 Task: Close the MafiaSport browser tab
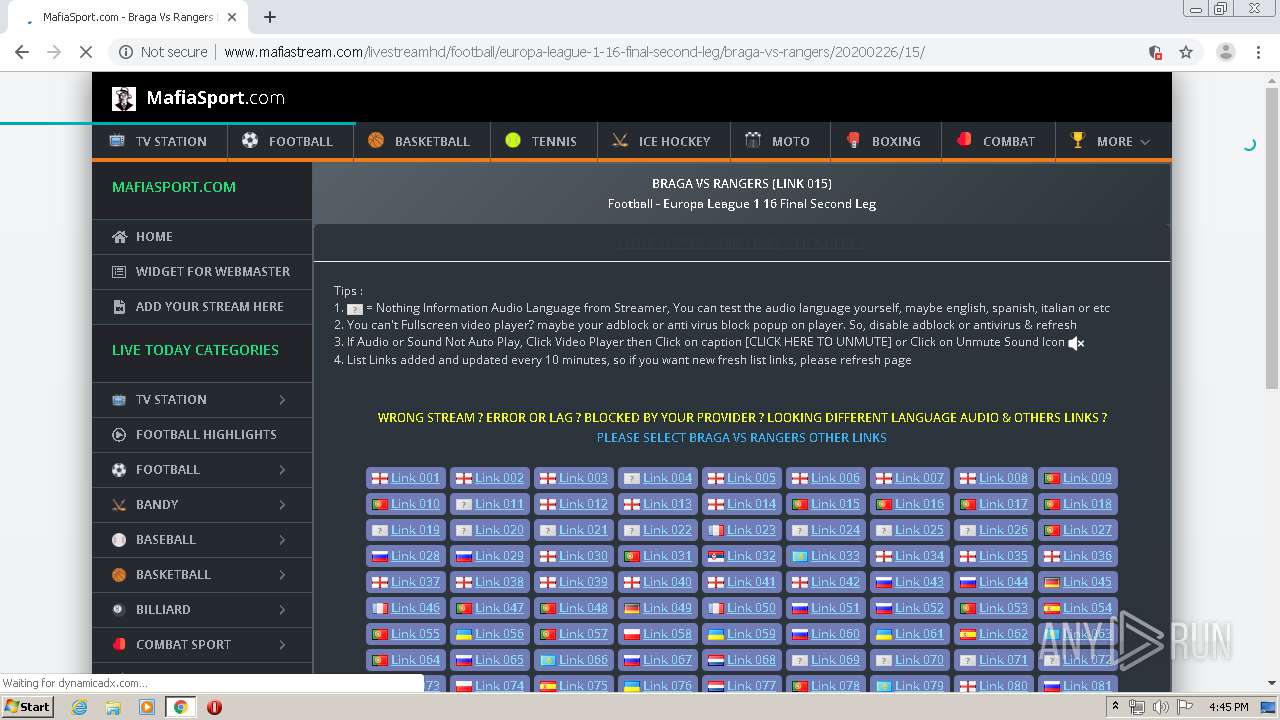tap(232, 17)
